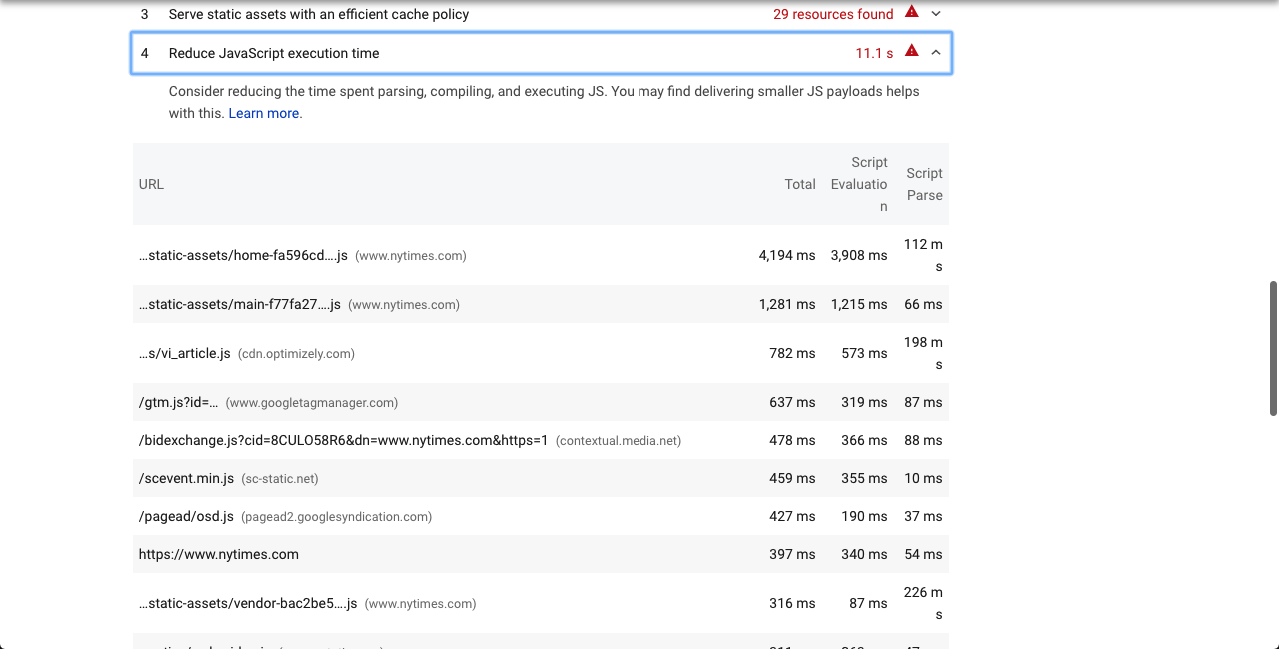Click the home-fa596cd js URL
This screenshot has width=1279, height=649.
243,256
